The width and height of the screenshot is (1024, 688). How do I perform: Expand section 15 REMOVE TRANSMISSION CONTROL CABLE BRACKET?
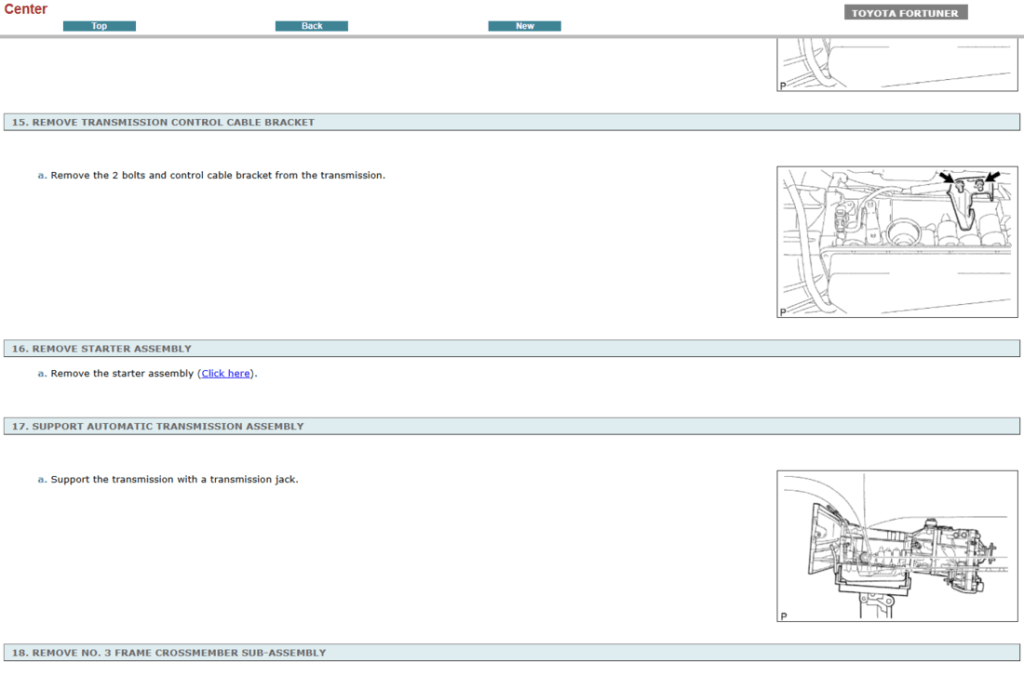pyautogui.click(x=512, y=122)
